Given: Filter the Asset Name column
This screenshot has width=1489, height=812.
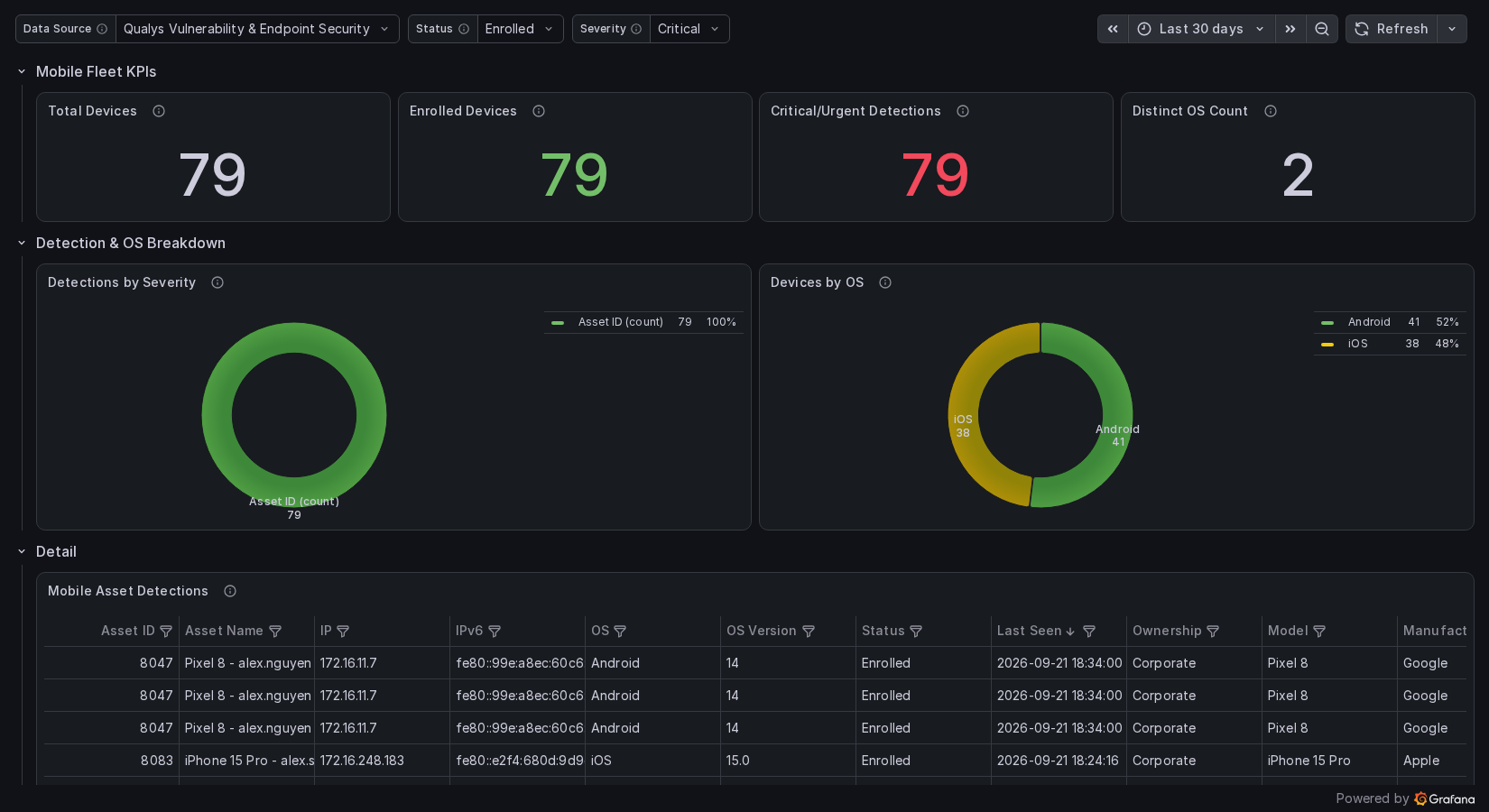Looking at the screenshot, I should (275, 632).
